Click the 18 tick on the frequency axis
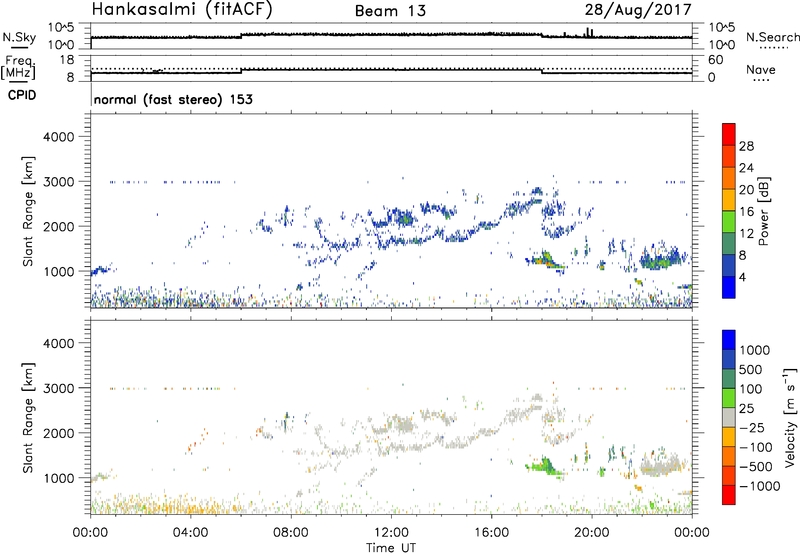 coord(67,60)
